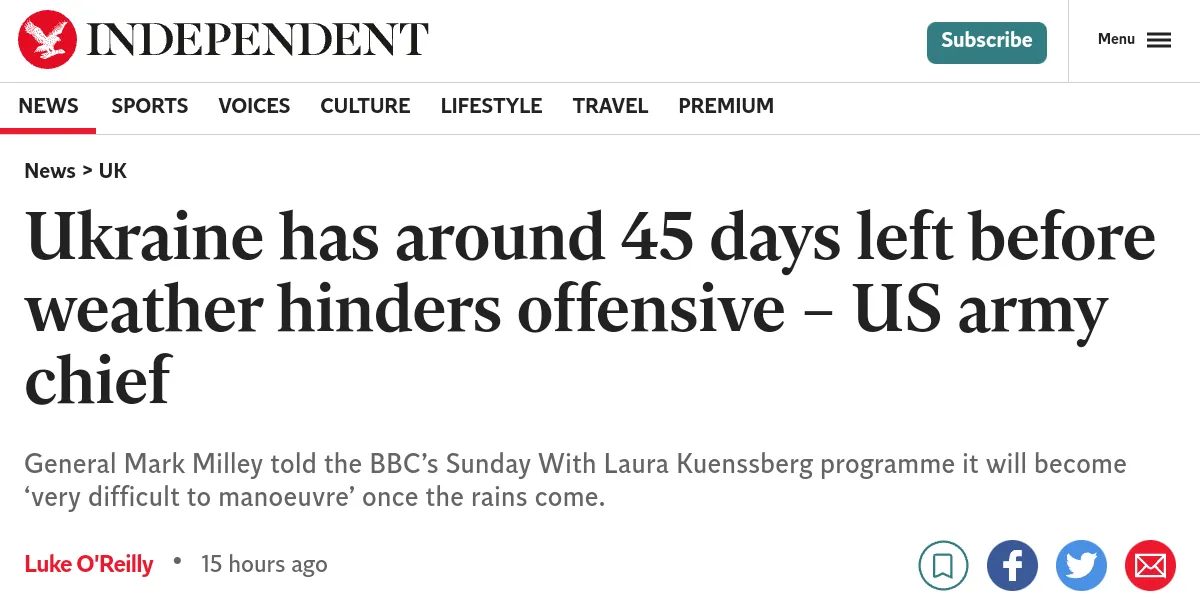Share article via email icon

1150,566
